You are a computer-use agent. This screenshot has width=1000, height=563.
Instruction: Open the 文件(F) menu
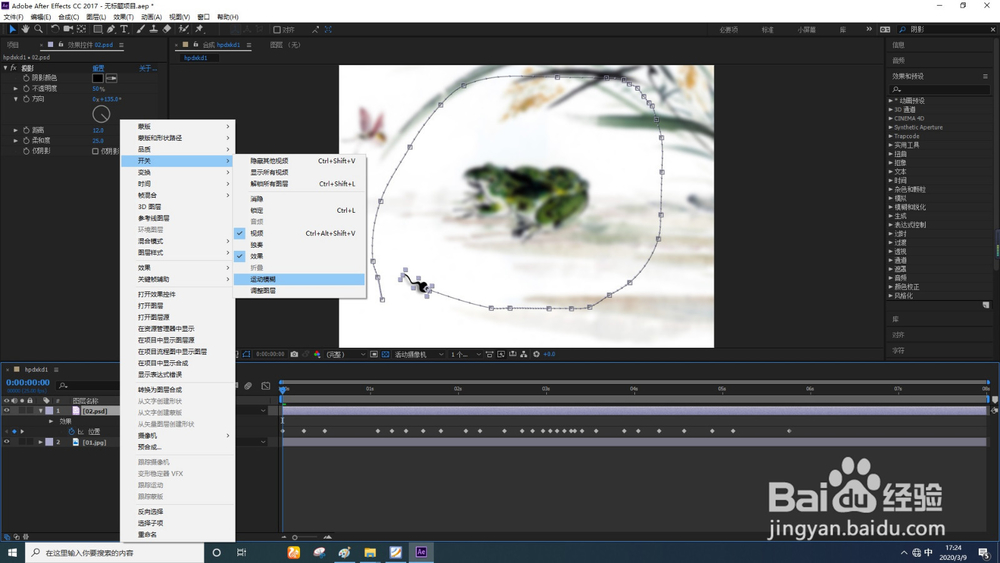(13, 17)
